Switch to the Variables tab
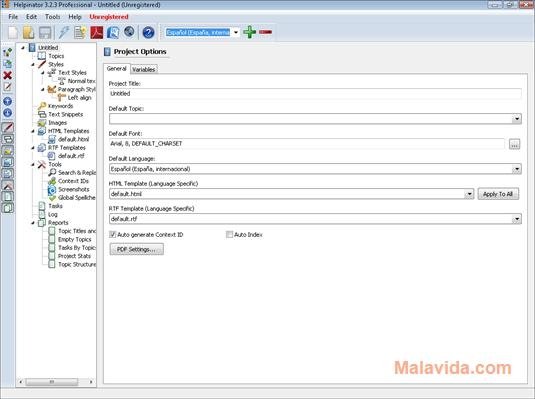Screen dimensions: 535x399 [144, 69]
